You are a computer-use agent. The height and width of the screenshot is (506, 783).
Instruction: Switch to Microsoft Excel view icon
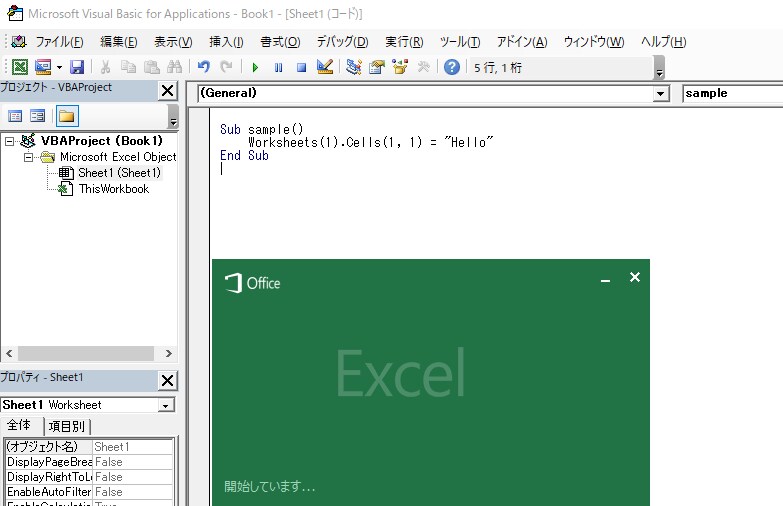pyautogui.click(x=19, y=67)
